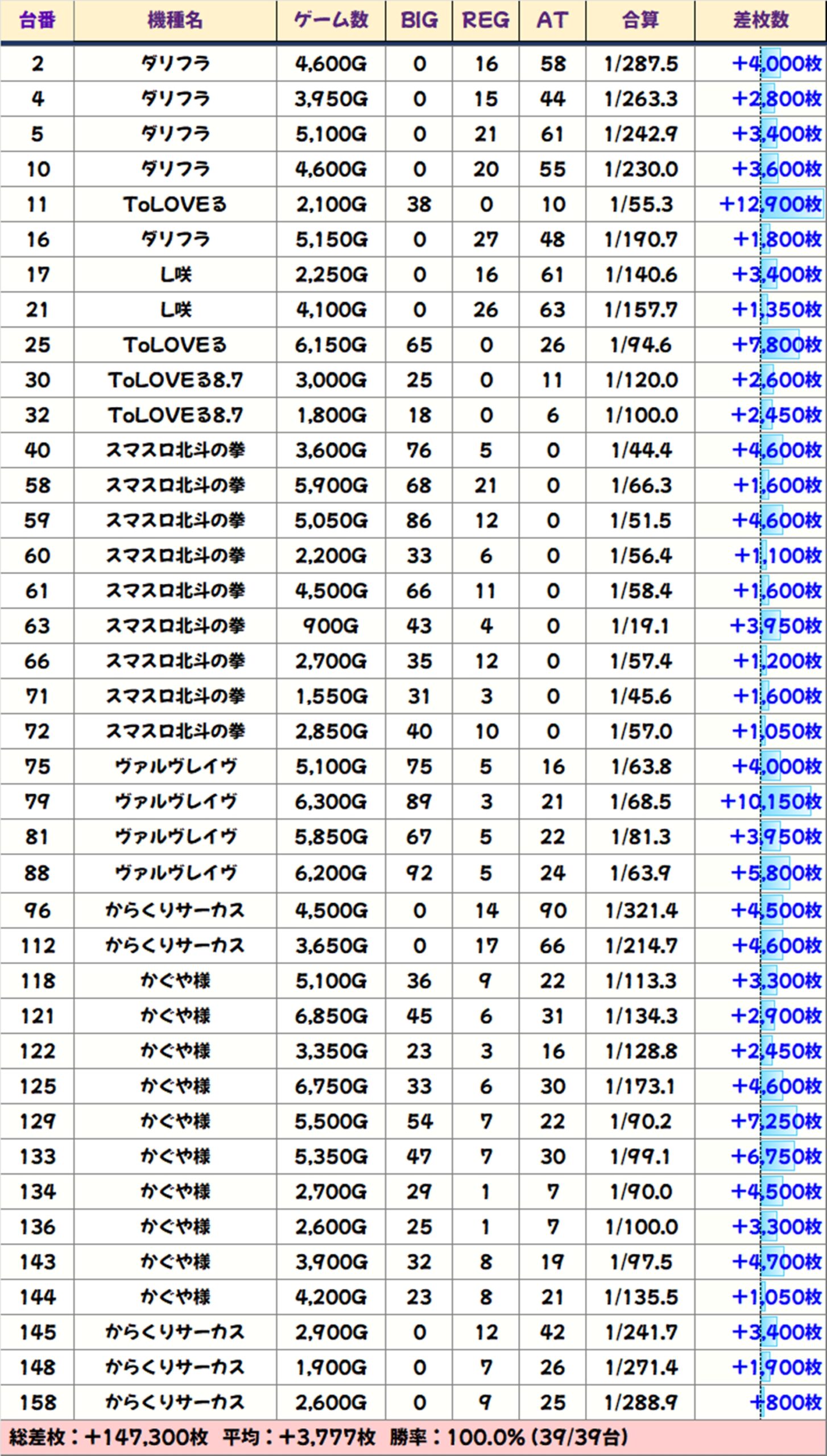
Task: Select the 1/56.4 combined rate cell
Action: click(640, 556)
